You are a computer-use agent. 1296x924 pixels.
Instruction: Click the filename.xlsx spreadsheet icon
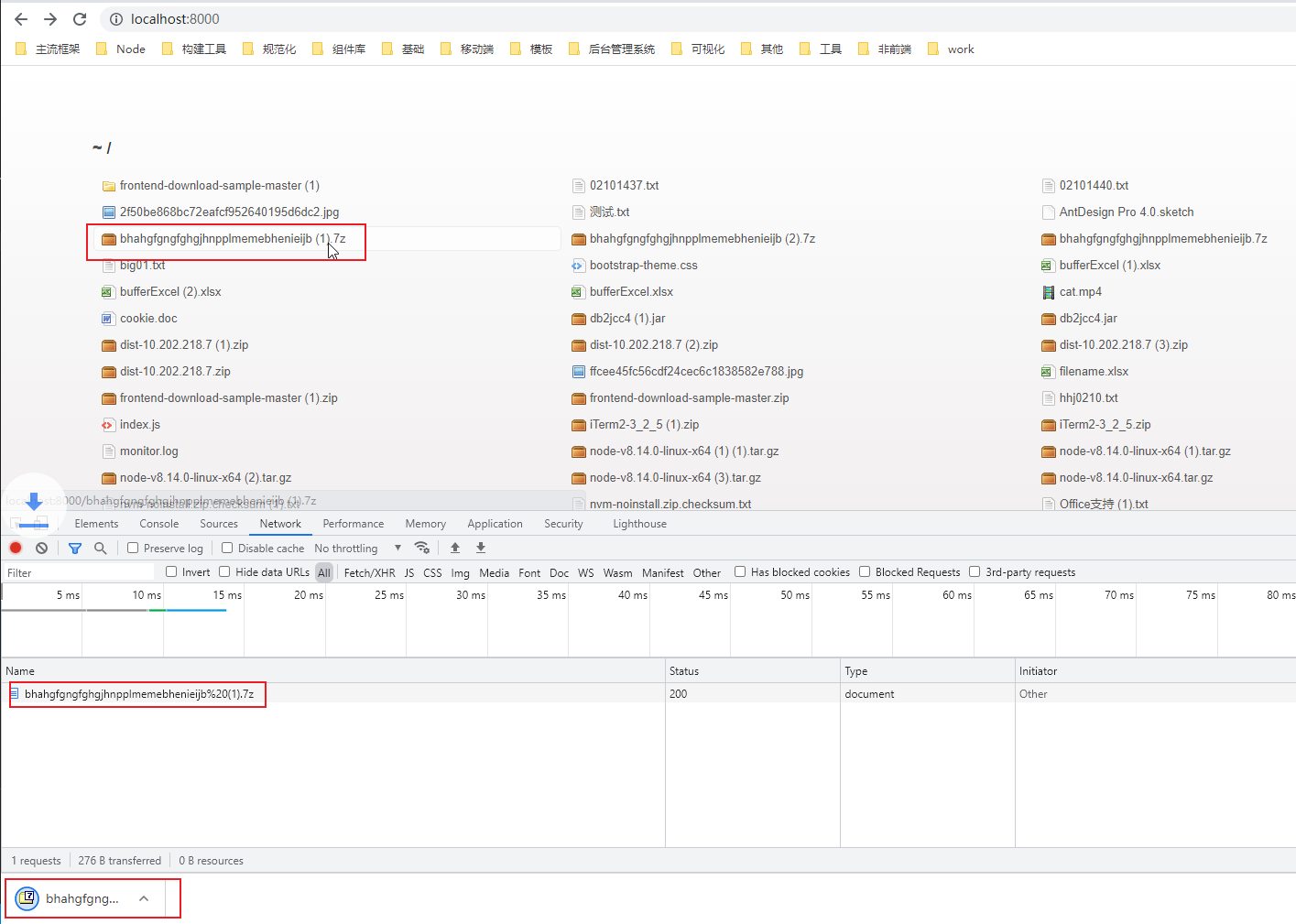1049,372
